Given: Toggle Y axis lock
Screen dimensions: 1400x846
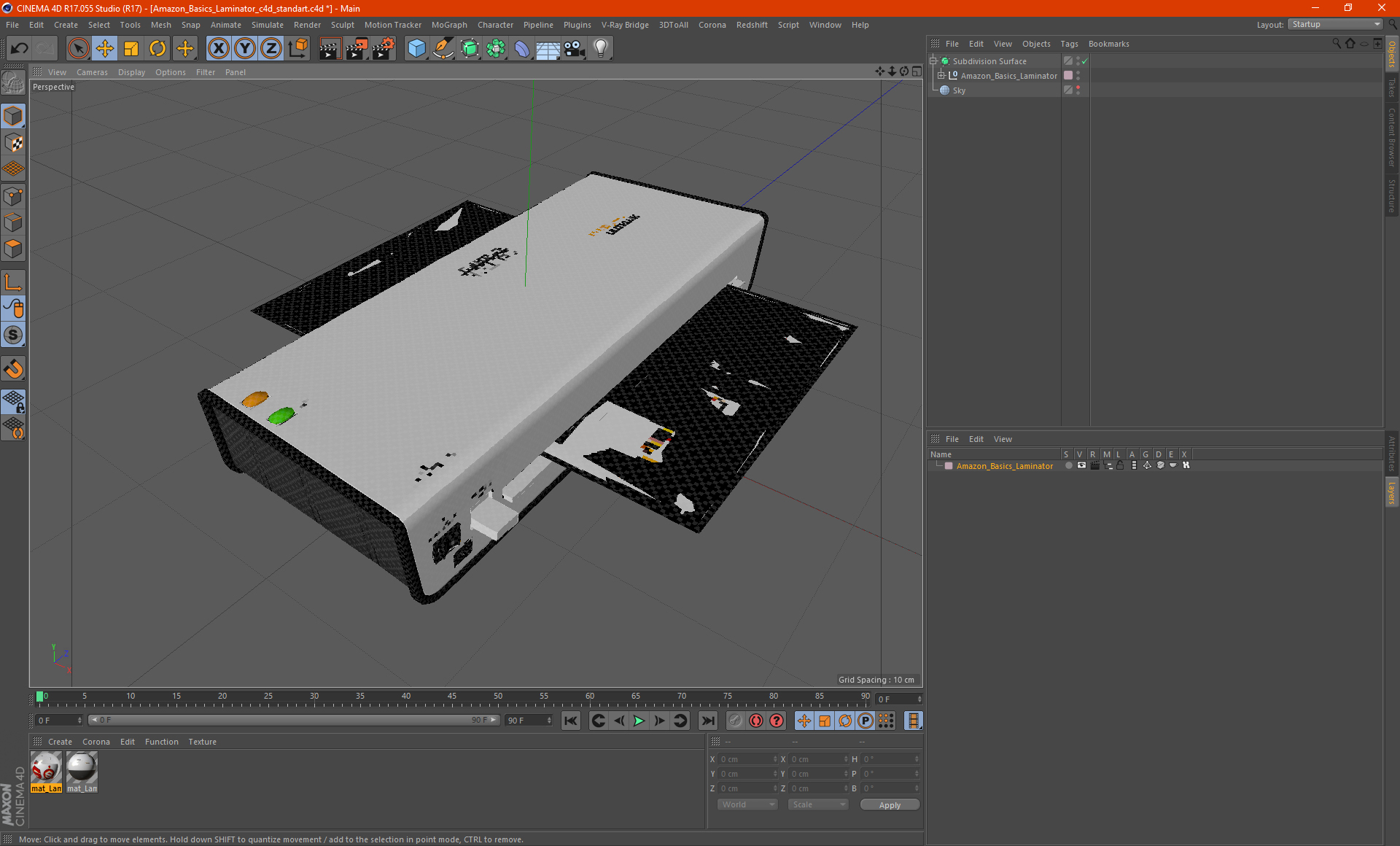Looking at the screenshot, I should click(x=245, y=49).
